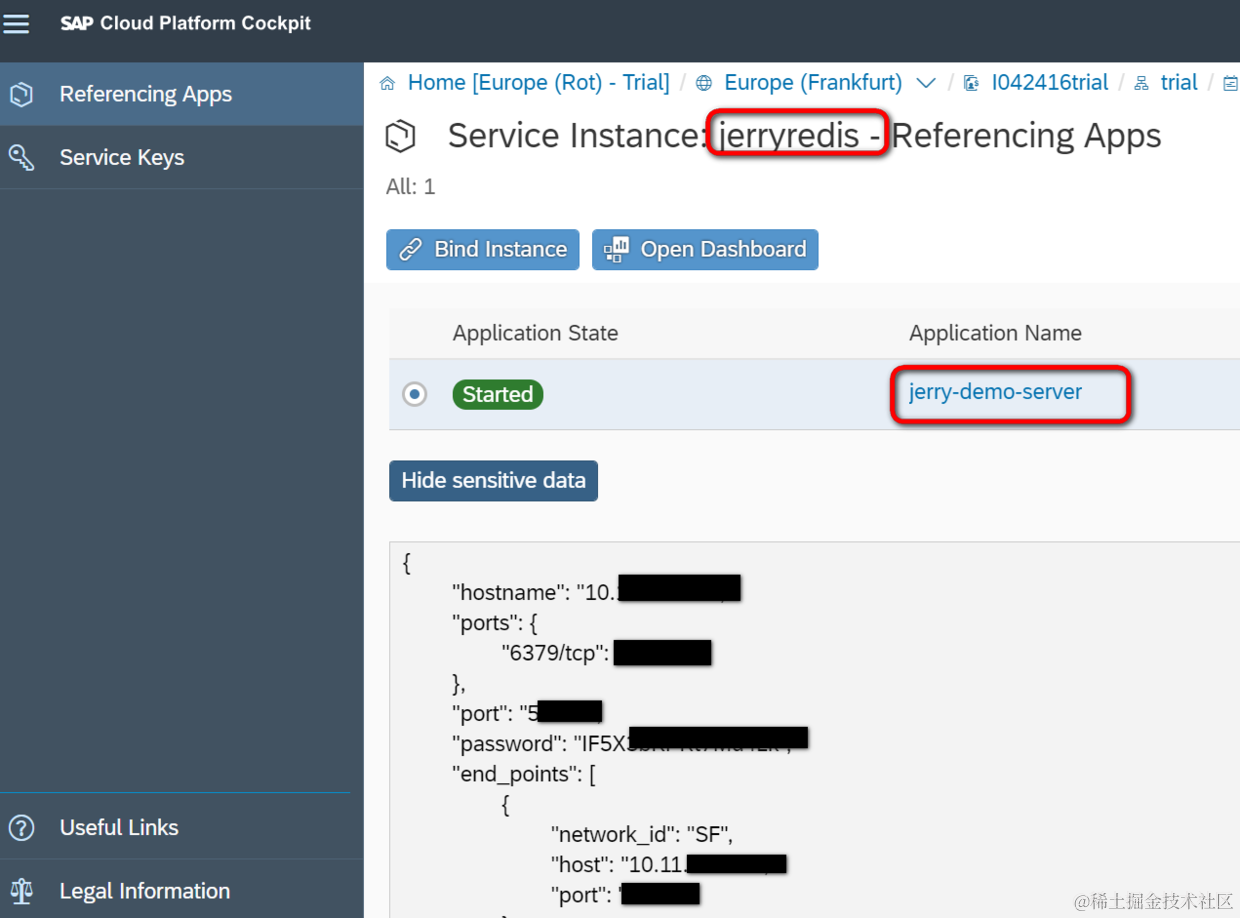This screenshot has height=918, width=1240.
Task: Click the Legal Information scales icon
Action: (x=21, y=891)
